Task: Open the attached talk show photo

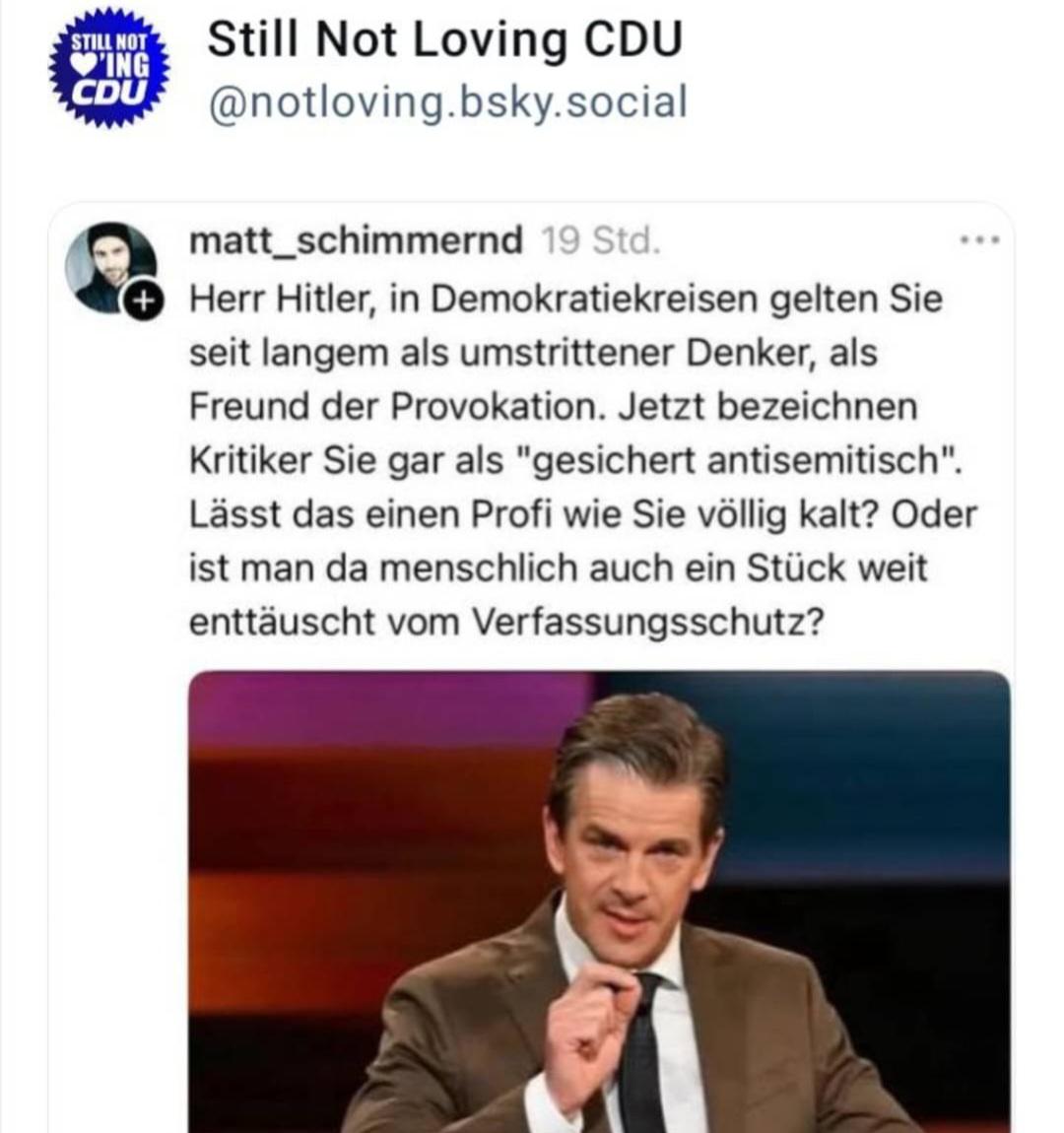Action: coord(599,901)
